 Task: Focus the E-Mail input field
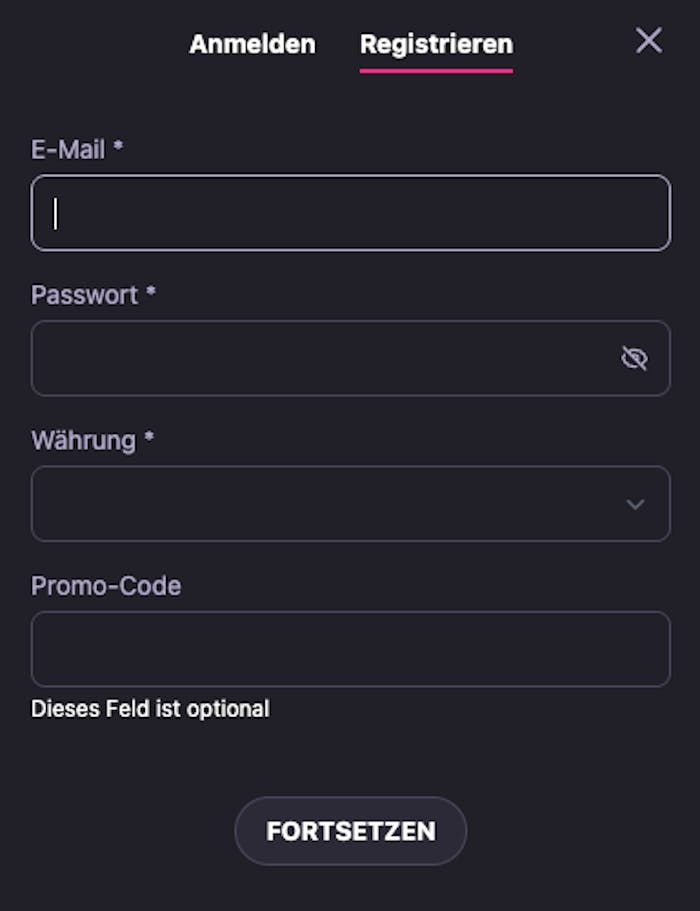pyautogui.click(x=350, y=213)
